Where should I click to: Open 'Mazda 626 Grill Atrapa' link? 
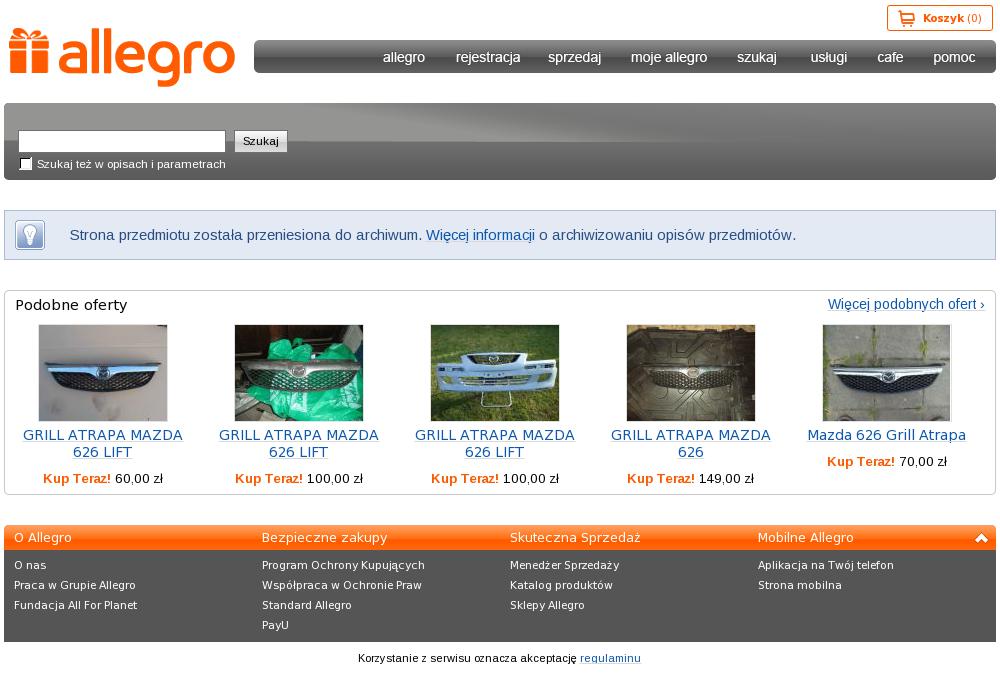(x=886, y=435)
